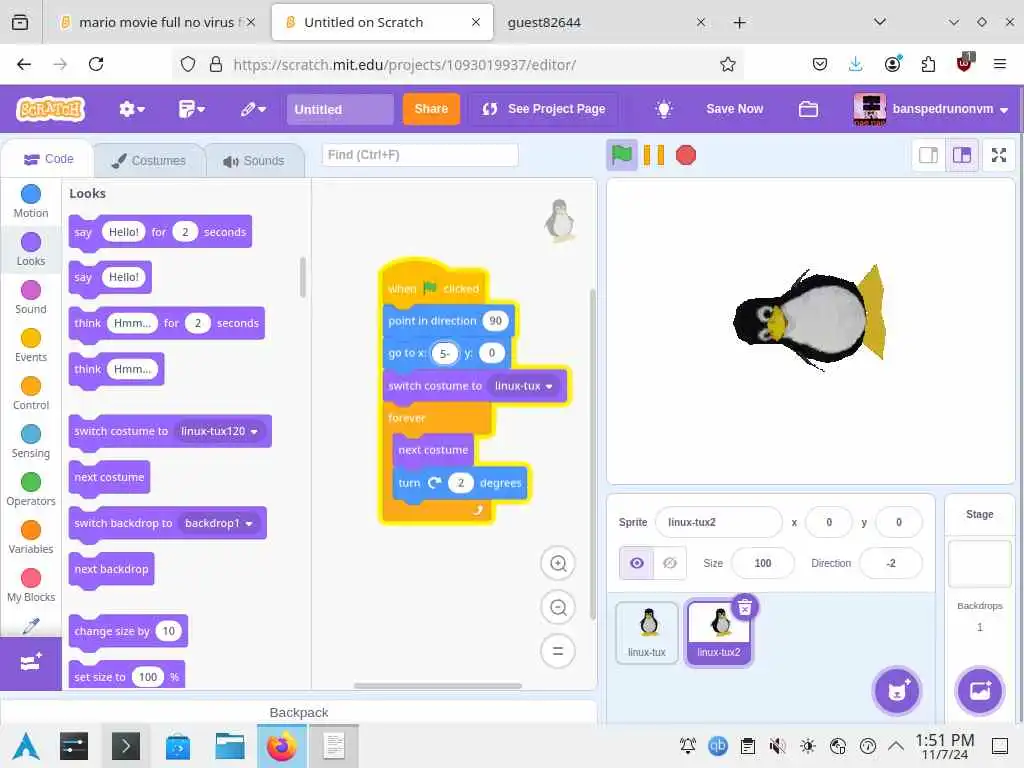The image size is (1024, 768).
Task: Open the tutorials lightbulb icon
Action: pyautogui.click(x=664, y=109)
